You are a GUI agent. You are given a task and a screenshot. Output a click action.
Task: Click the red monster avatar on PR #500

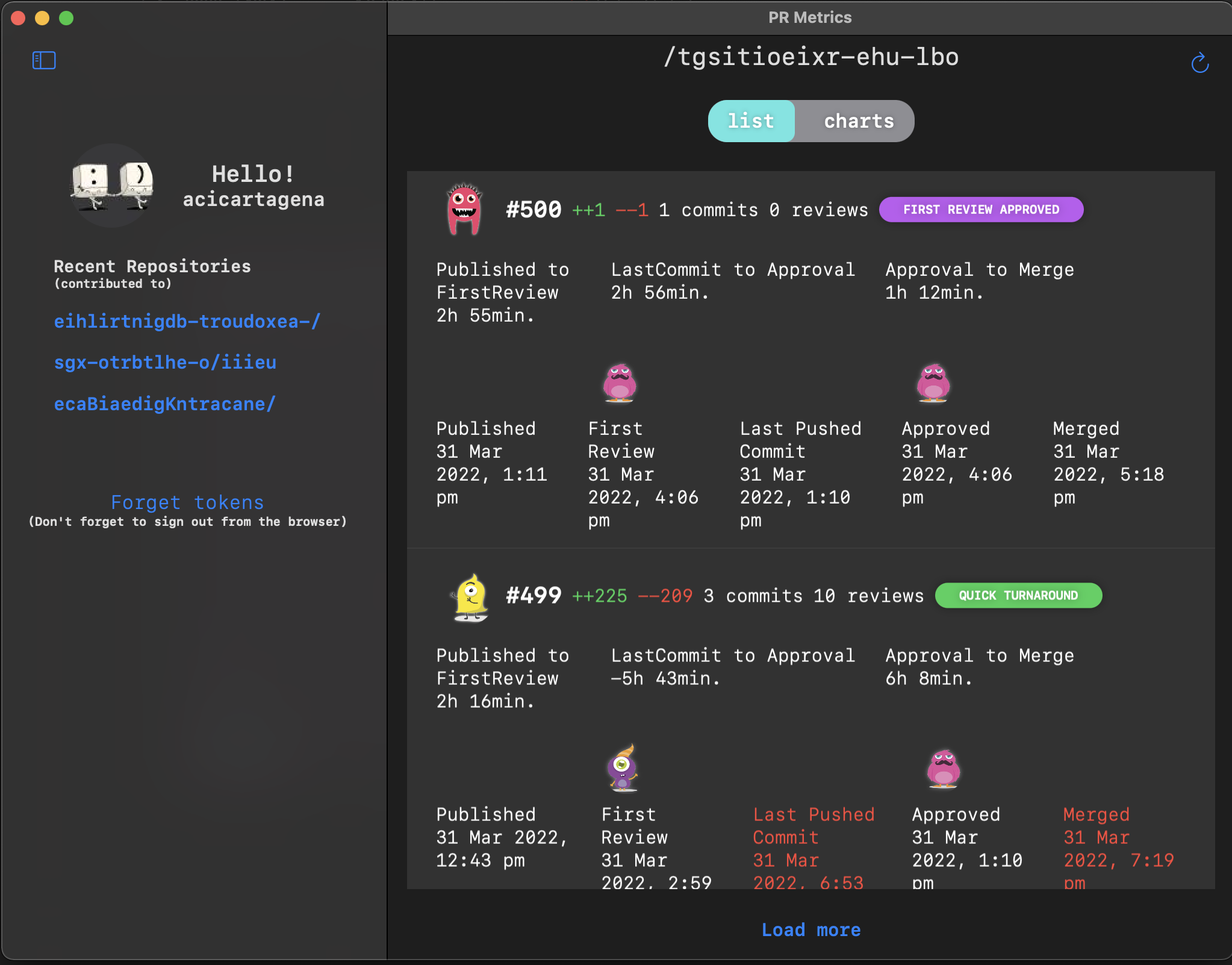(x=464, y=209)
